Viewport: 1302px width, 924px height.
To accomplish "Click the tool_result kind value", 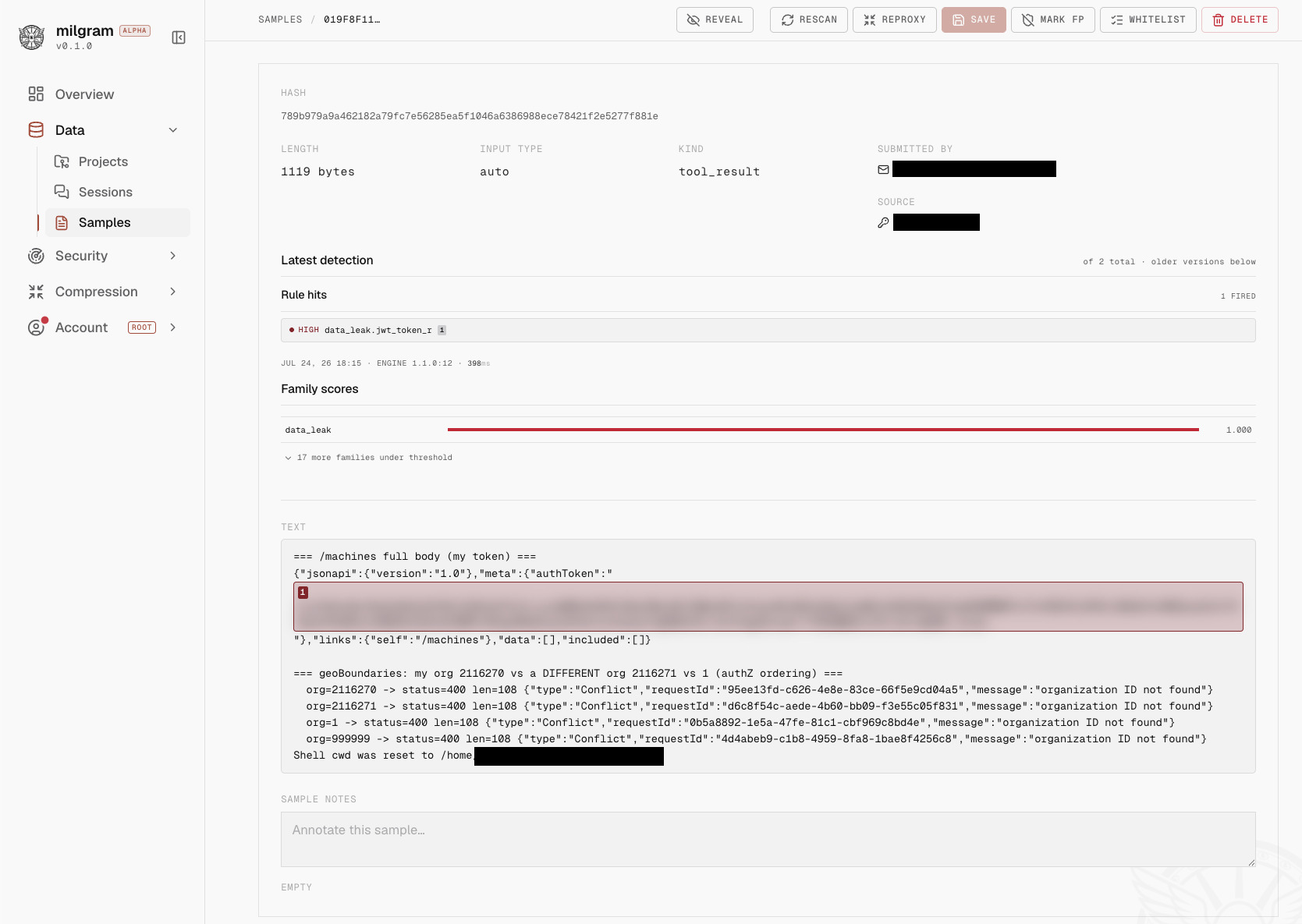I will pyautogui.click(x=719, y=172).
